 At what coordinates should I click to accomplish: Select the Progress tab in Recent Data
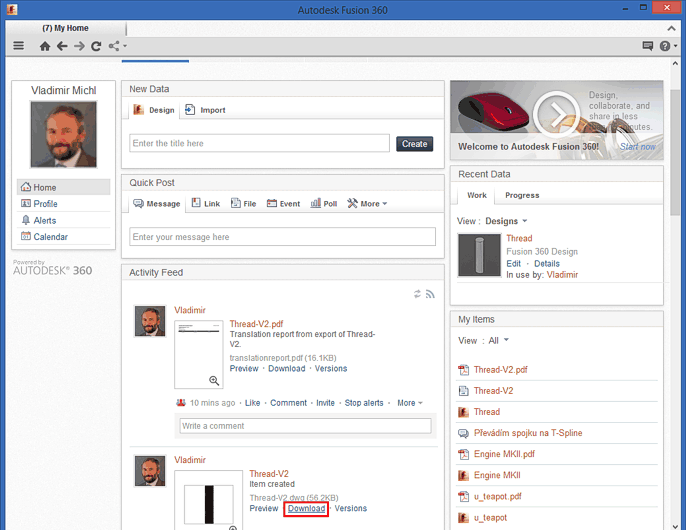coord(522,195)
